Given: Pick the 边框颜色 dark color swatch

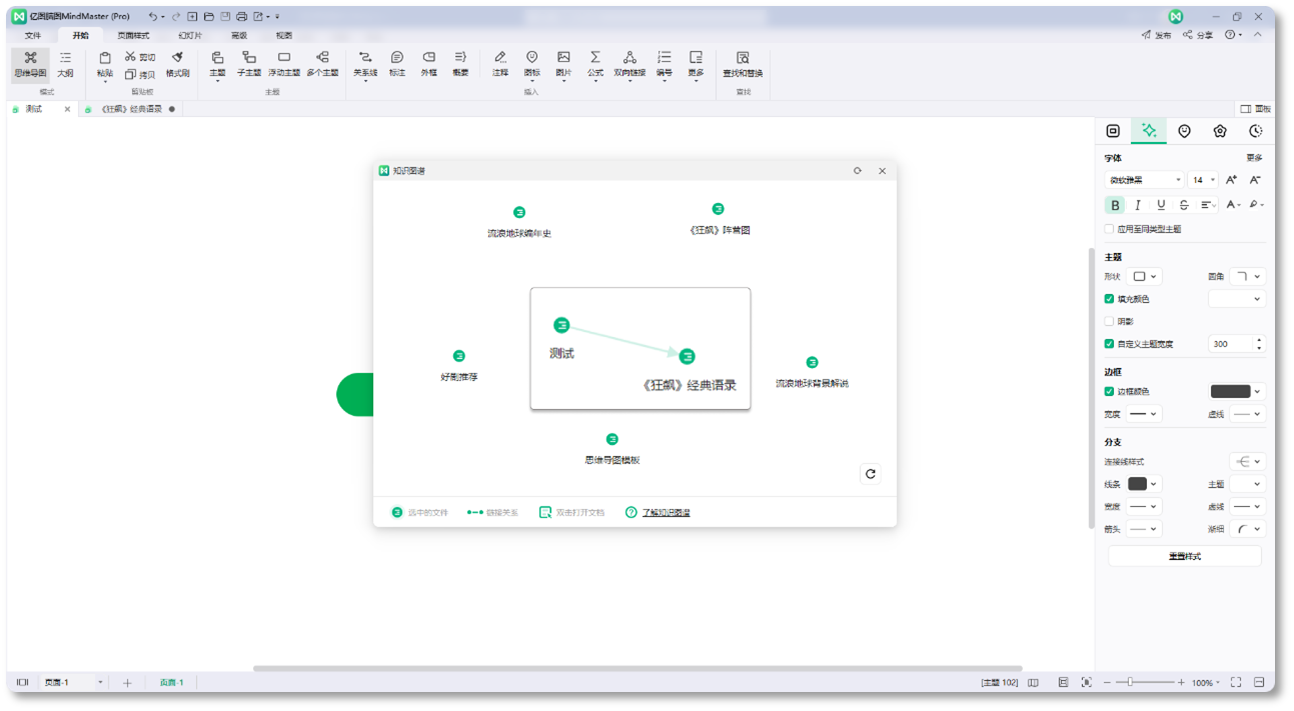Looking at the screenshot, I should coord(1230,392).
